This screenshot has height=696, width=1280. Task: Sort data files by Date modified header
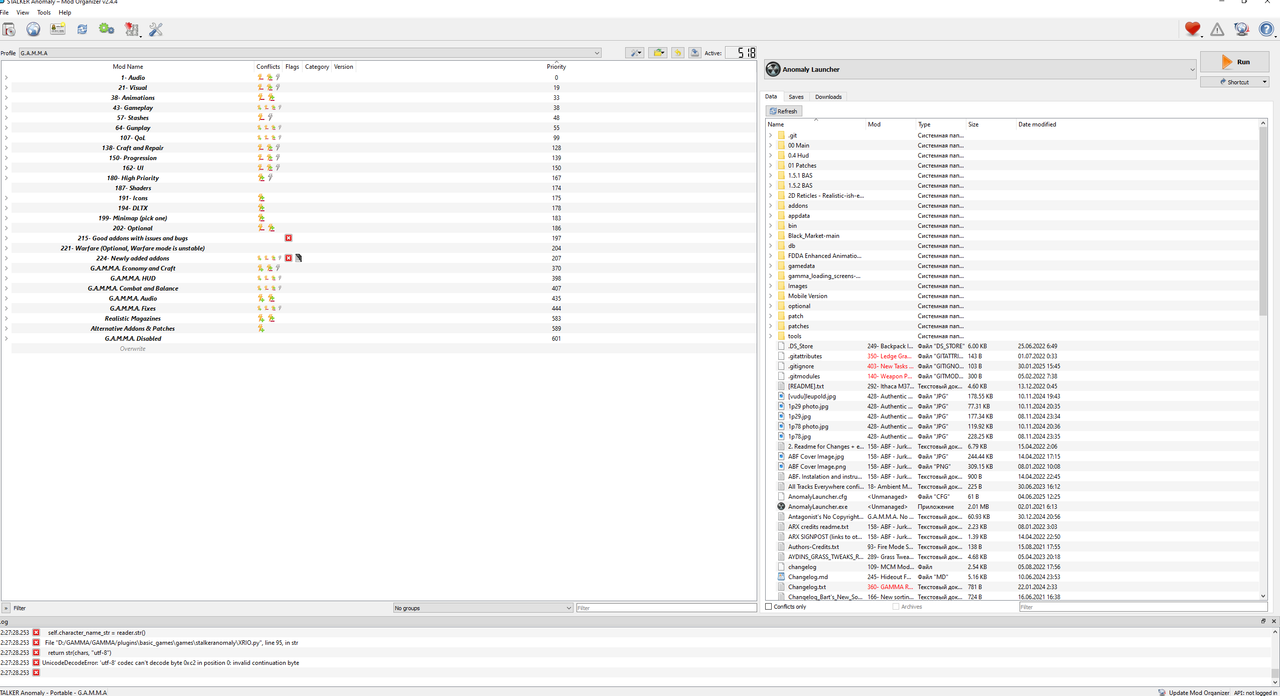tap(1037, 124)
